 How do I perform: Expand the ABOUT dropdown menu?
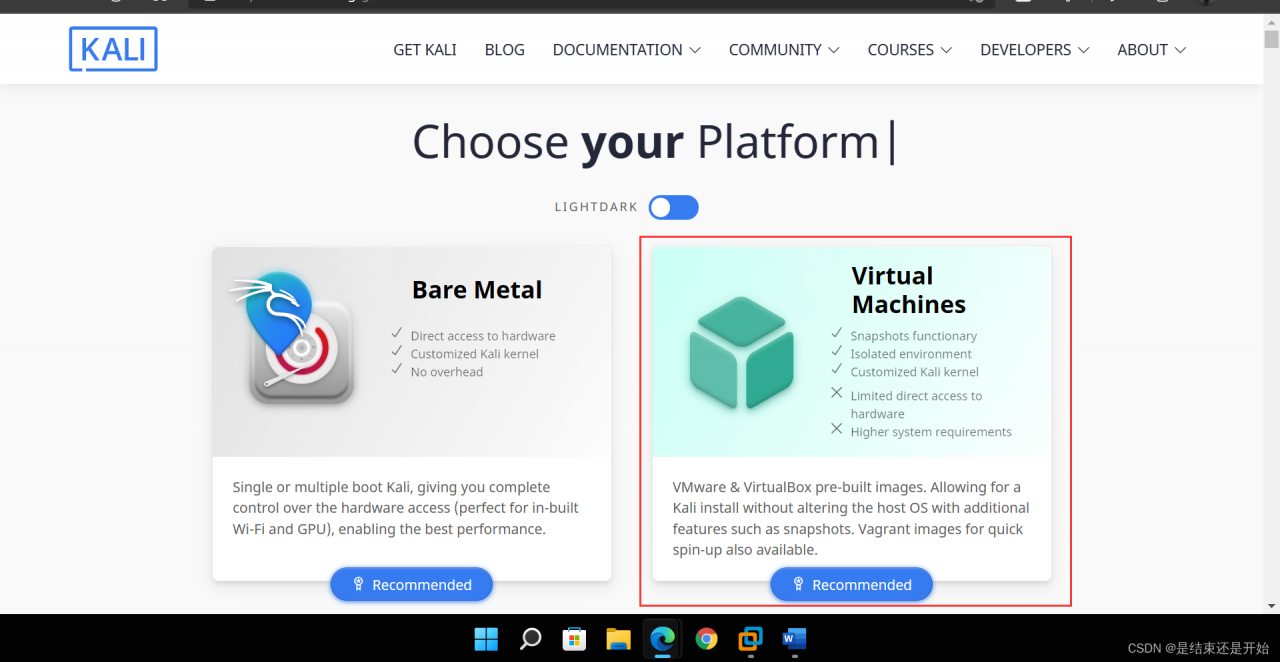[x=1151, y=50]
